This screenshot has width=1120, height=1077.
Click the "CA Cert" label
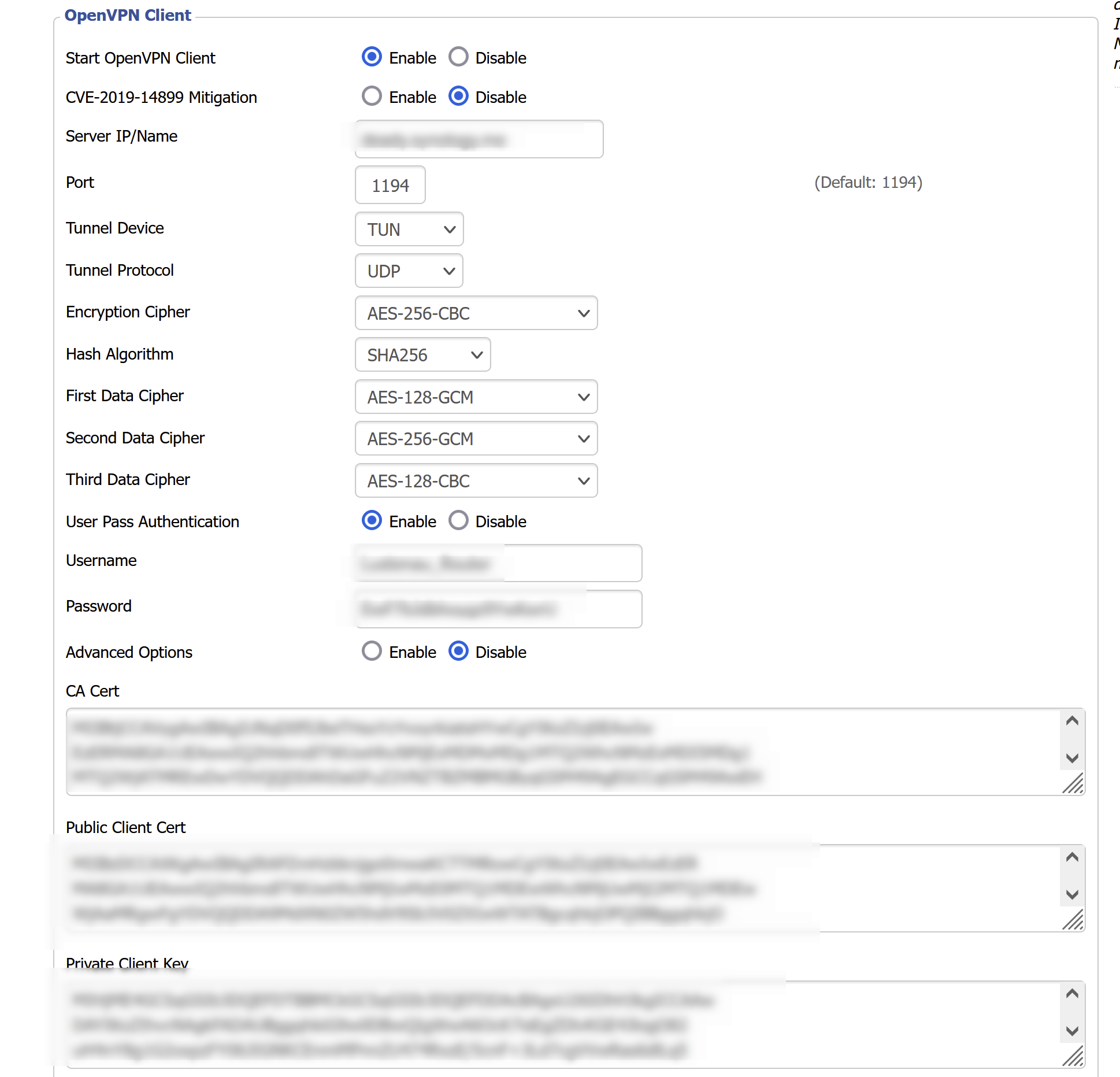coord(92,691)
